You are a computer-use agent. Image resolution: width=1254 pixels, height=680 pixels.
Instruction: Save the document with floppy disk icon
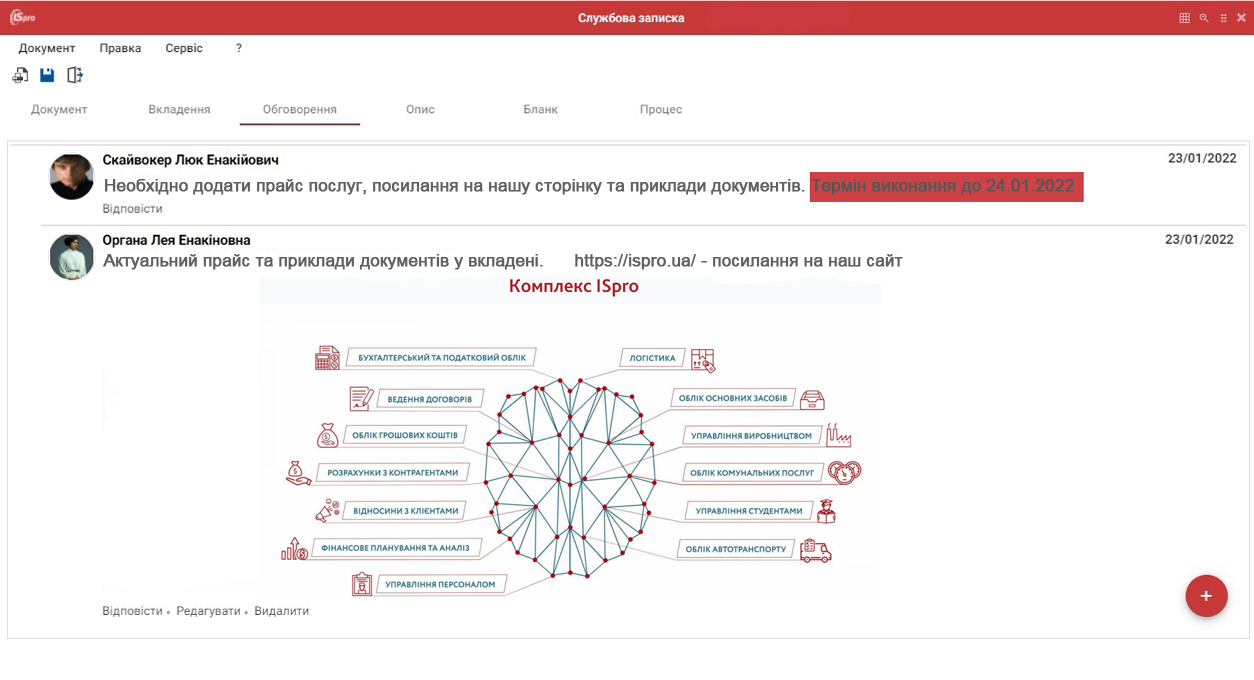(x=47, y=75)
